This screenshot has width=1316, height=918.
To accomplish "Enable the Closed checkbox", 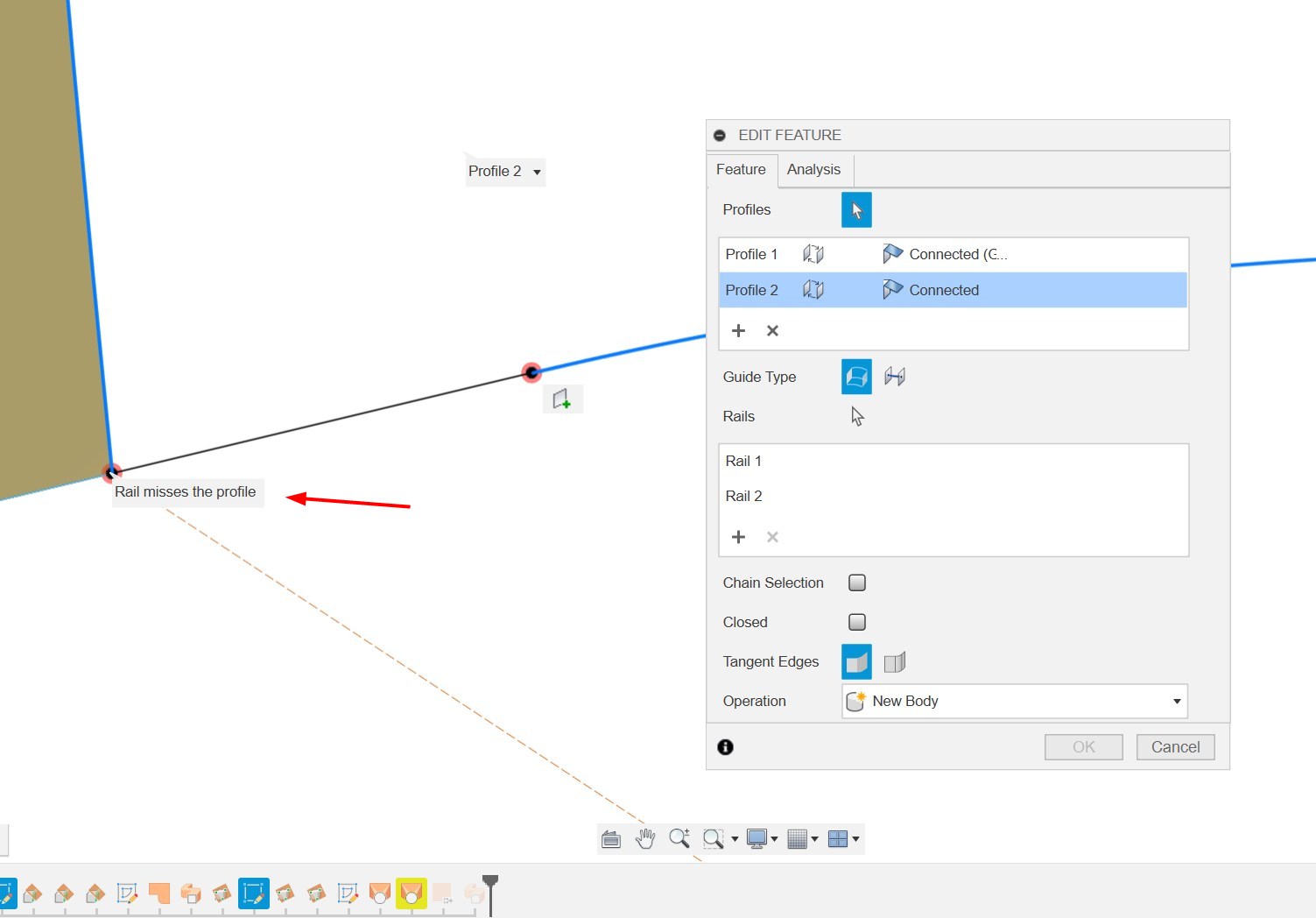I will click(857, 622).
